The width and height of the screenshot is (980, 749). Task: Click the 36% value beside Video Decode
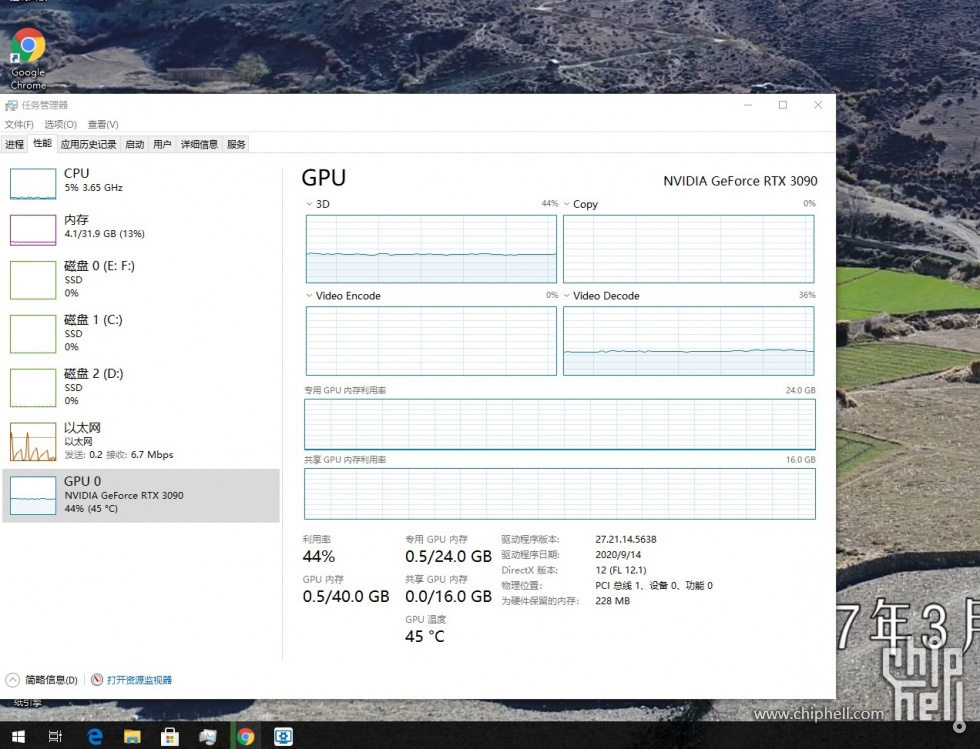[807, 295]
